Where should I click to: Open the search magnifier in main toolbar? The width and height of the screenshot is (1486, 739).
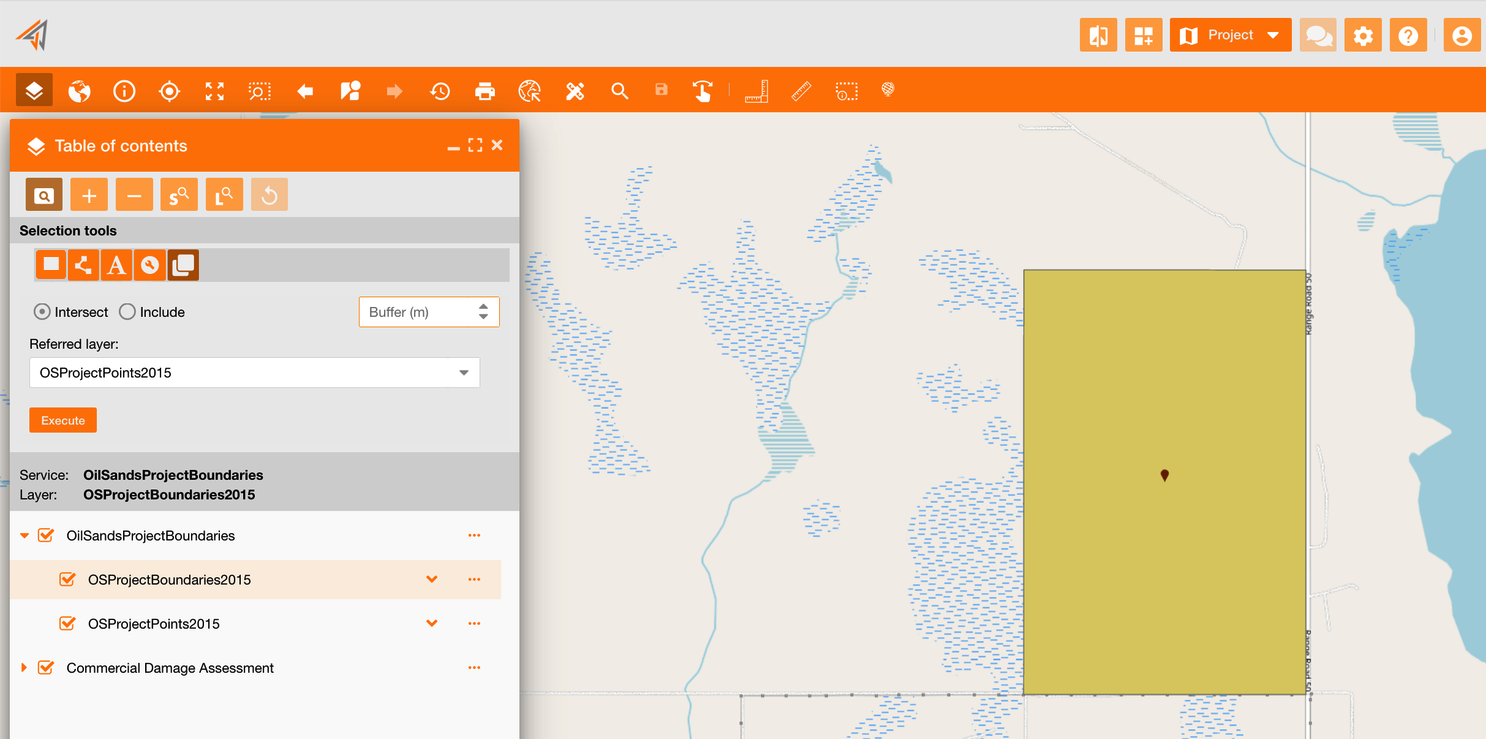coord(620,91)
